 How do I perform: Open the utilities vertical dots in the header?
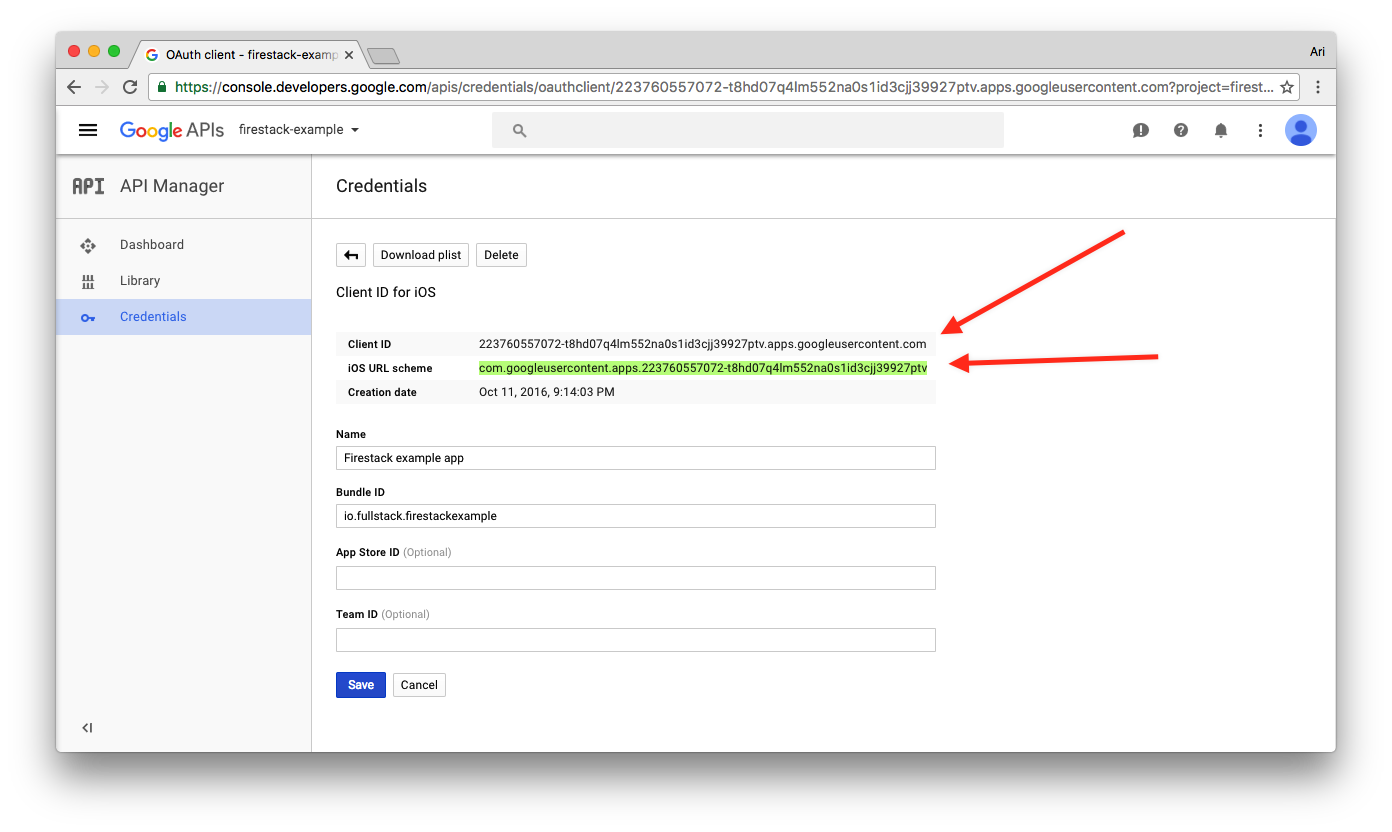pos(1261,130)
